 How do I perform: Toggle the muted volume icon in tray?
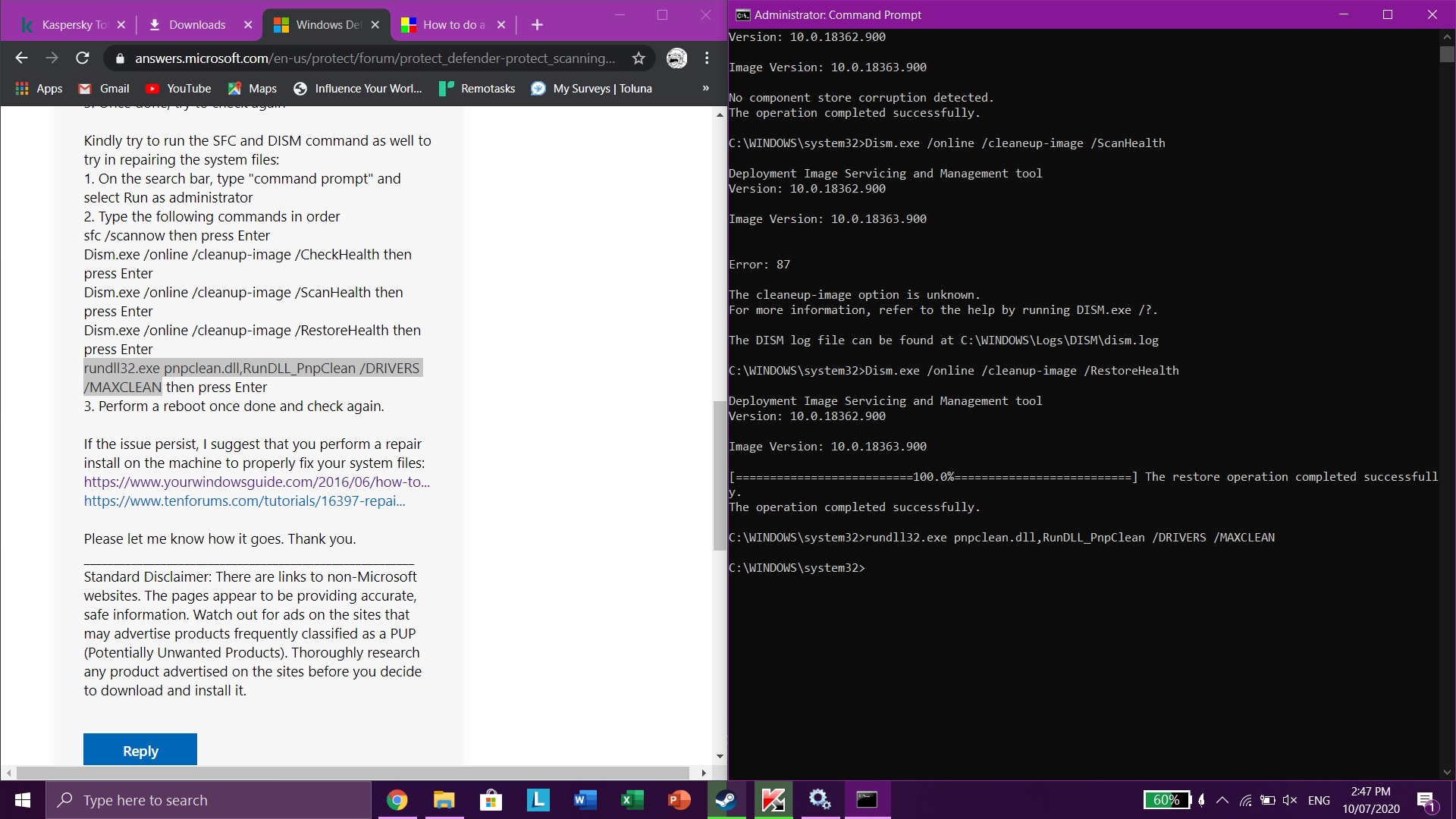click(1289, 800)
